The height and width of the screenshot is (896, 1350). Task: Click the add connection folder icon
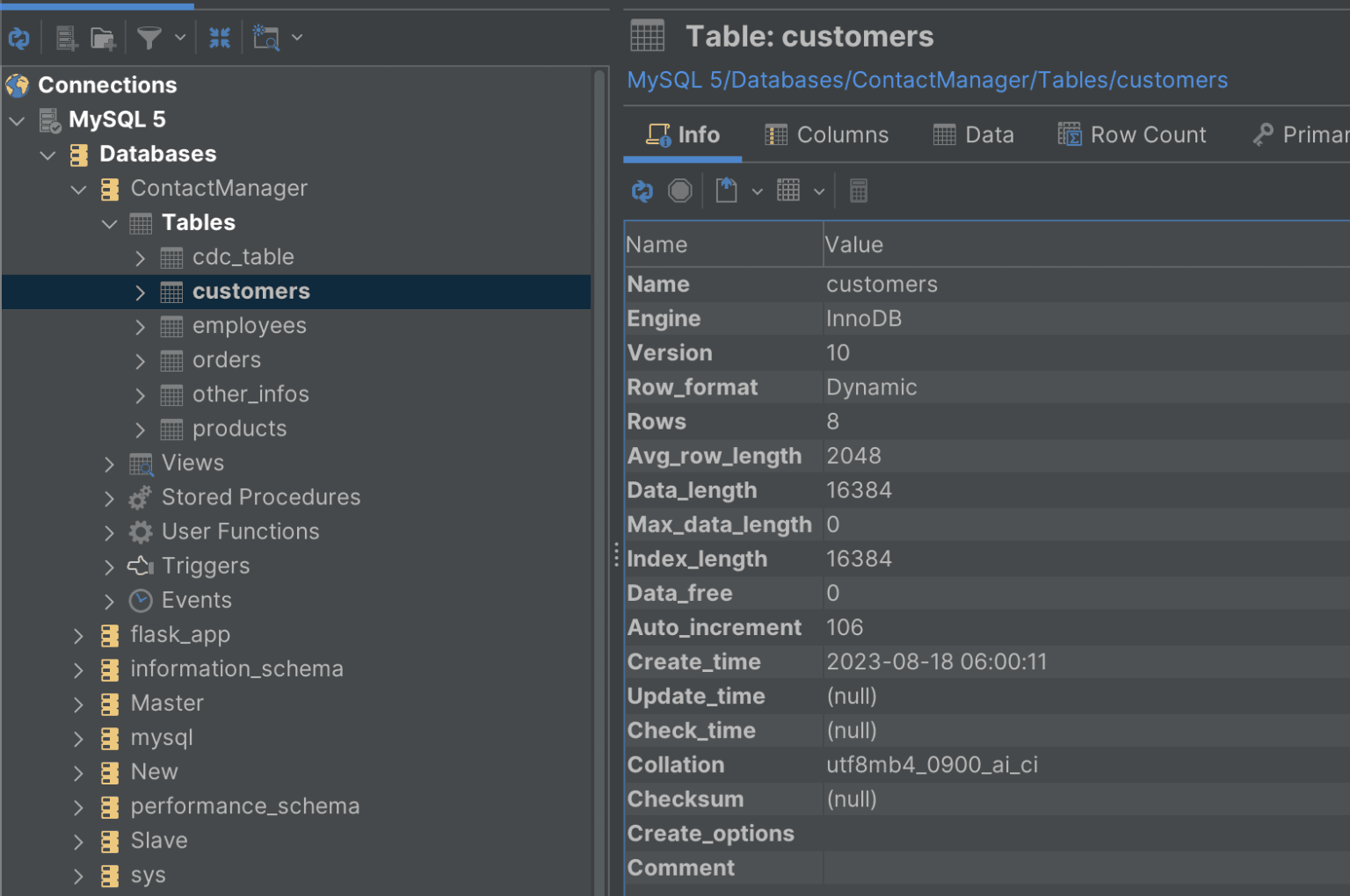click(x=103, y=38)
